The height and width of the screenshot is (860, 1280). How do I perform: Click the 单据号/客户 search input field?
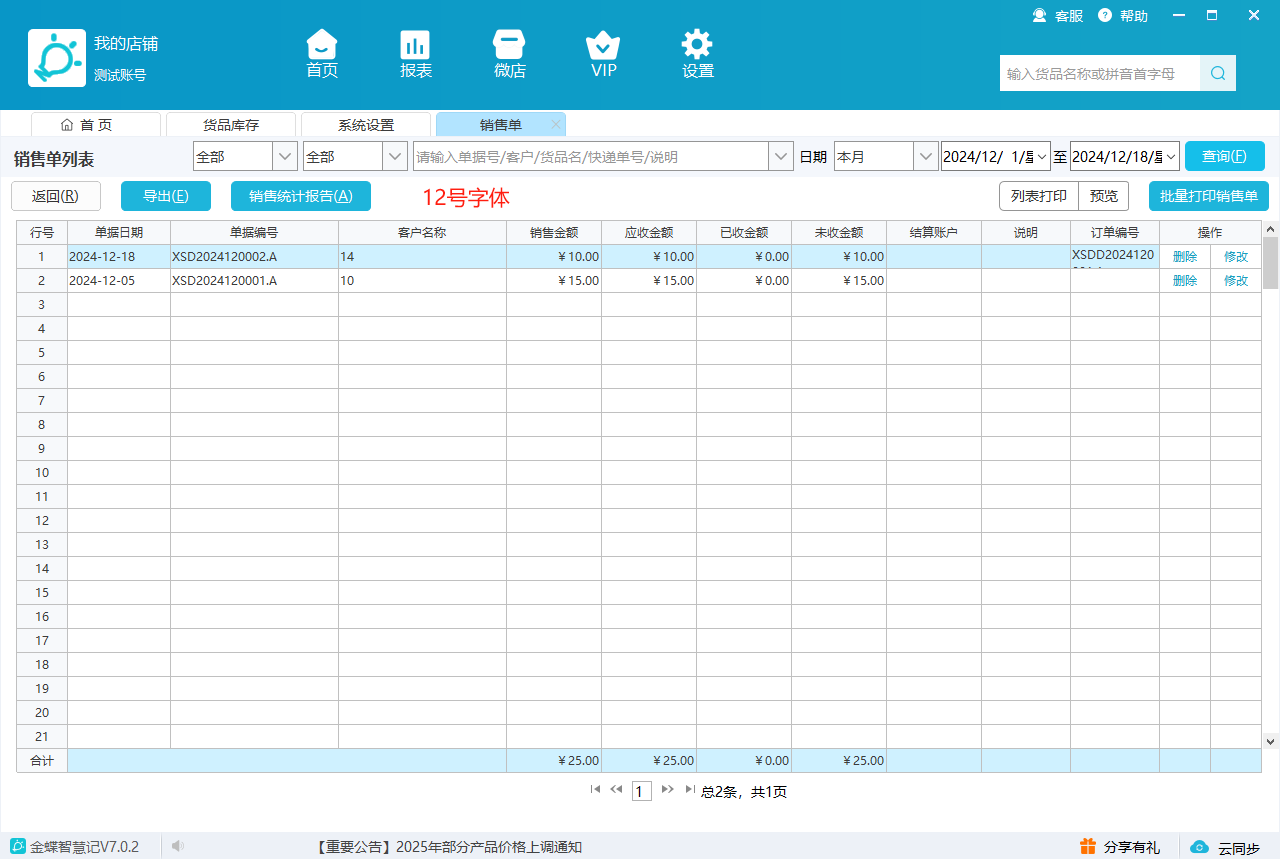point(591,156)
